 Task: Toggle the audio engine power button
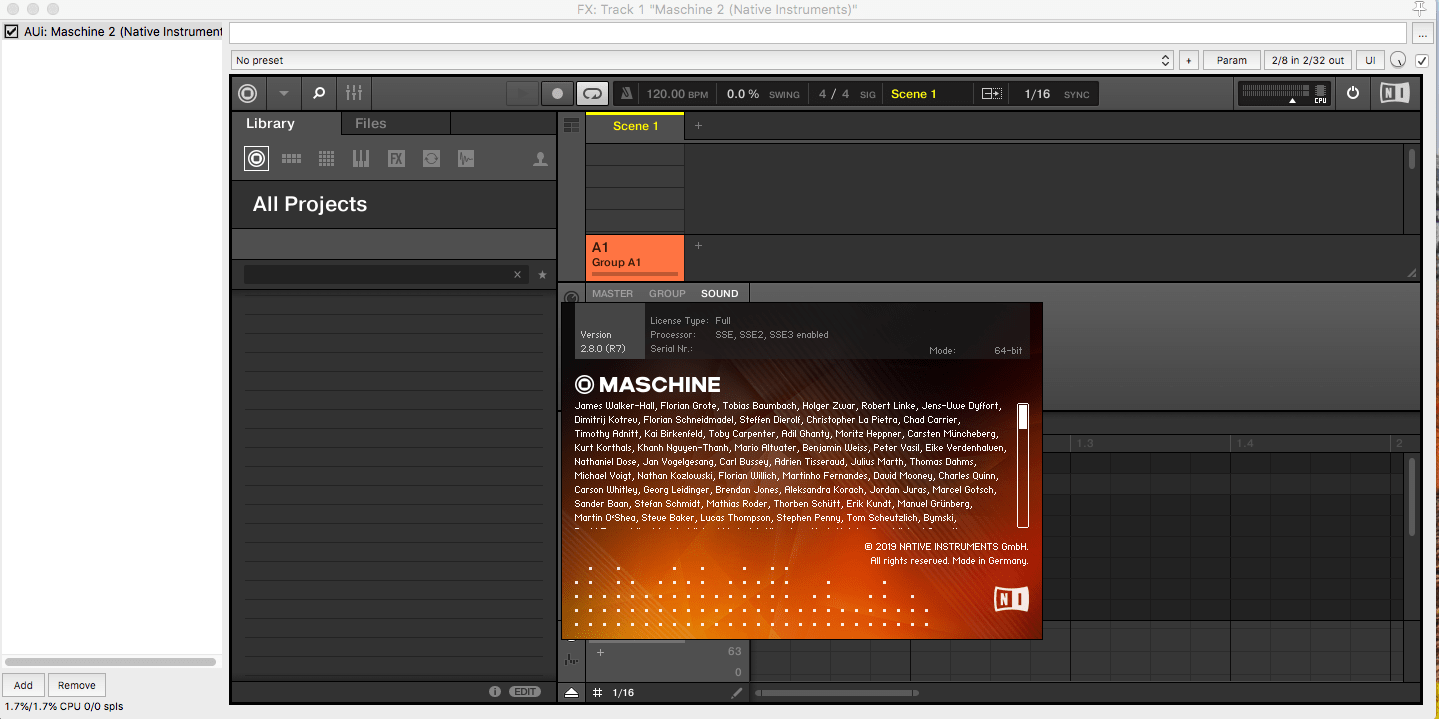tap(1353, 93)
